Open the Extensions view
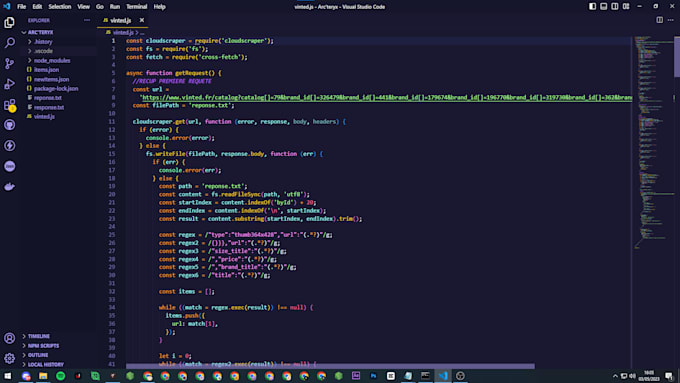Screen dimensions: 680x383 click(x=9, y=105)
